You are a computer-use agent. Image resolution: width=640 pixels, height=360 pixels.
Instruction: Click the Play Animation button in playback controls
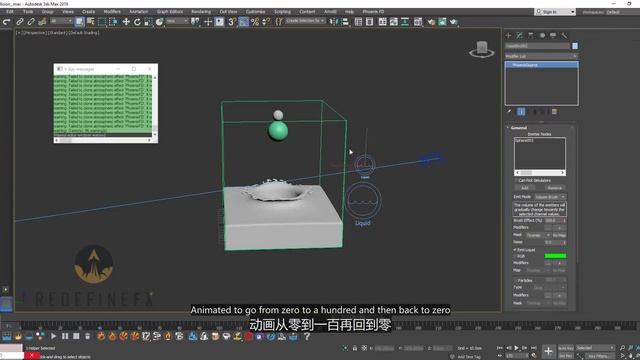[516, 348]
